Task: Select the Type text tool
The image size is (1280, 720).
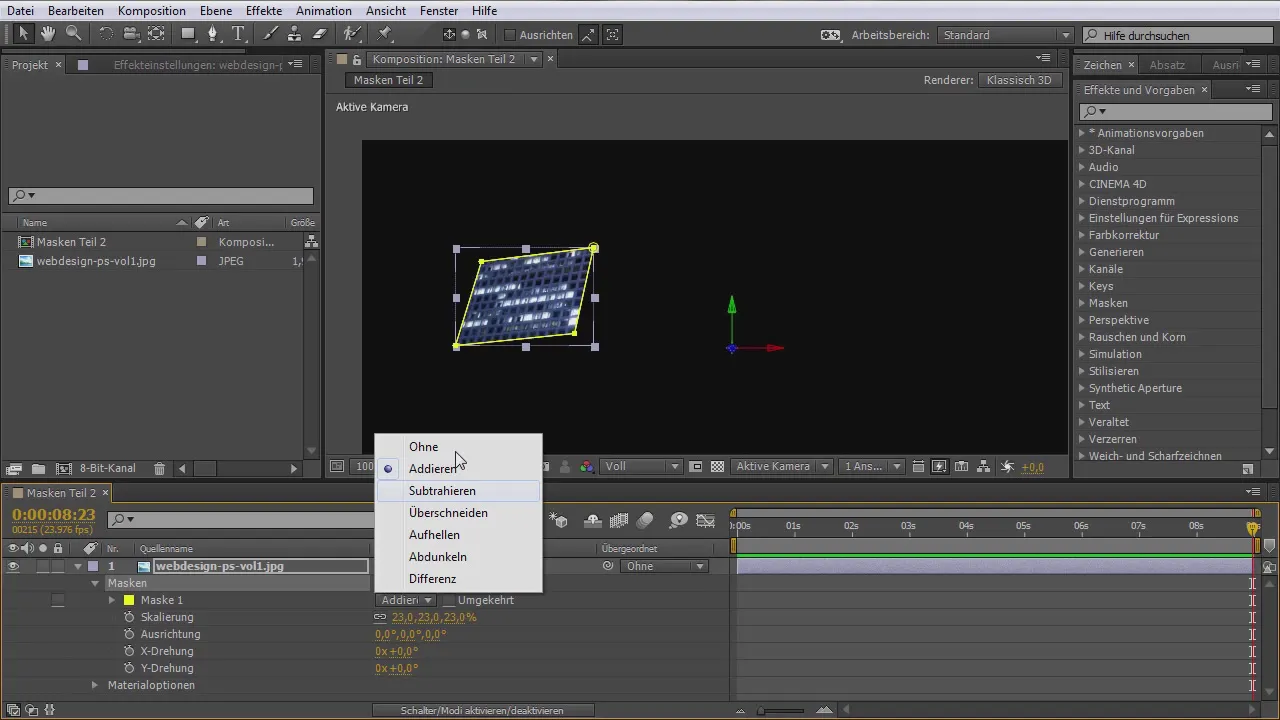Action: pyautogui.click(x=238, y=34)
